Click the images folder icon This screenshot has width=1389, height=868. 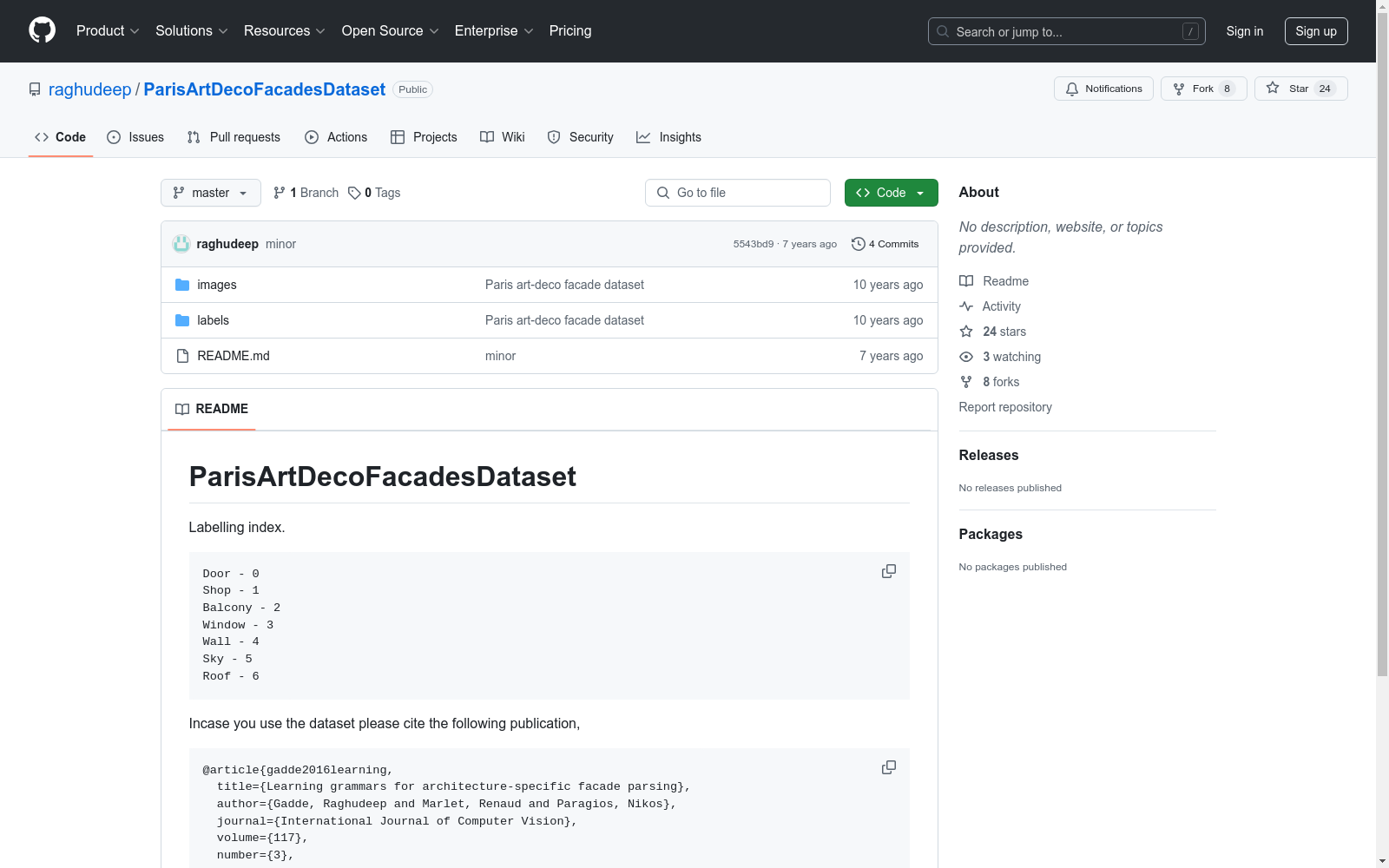coord(182,285)
